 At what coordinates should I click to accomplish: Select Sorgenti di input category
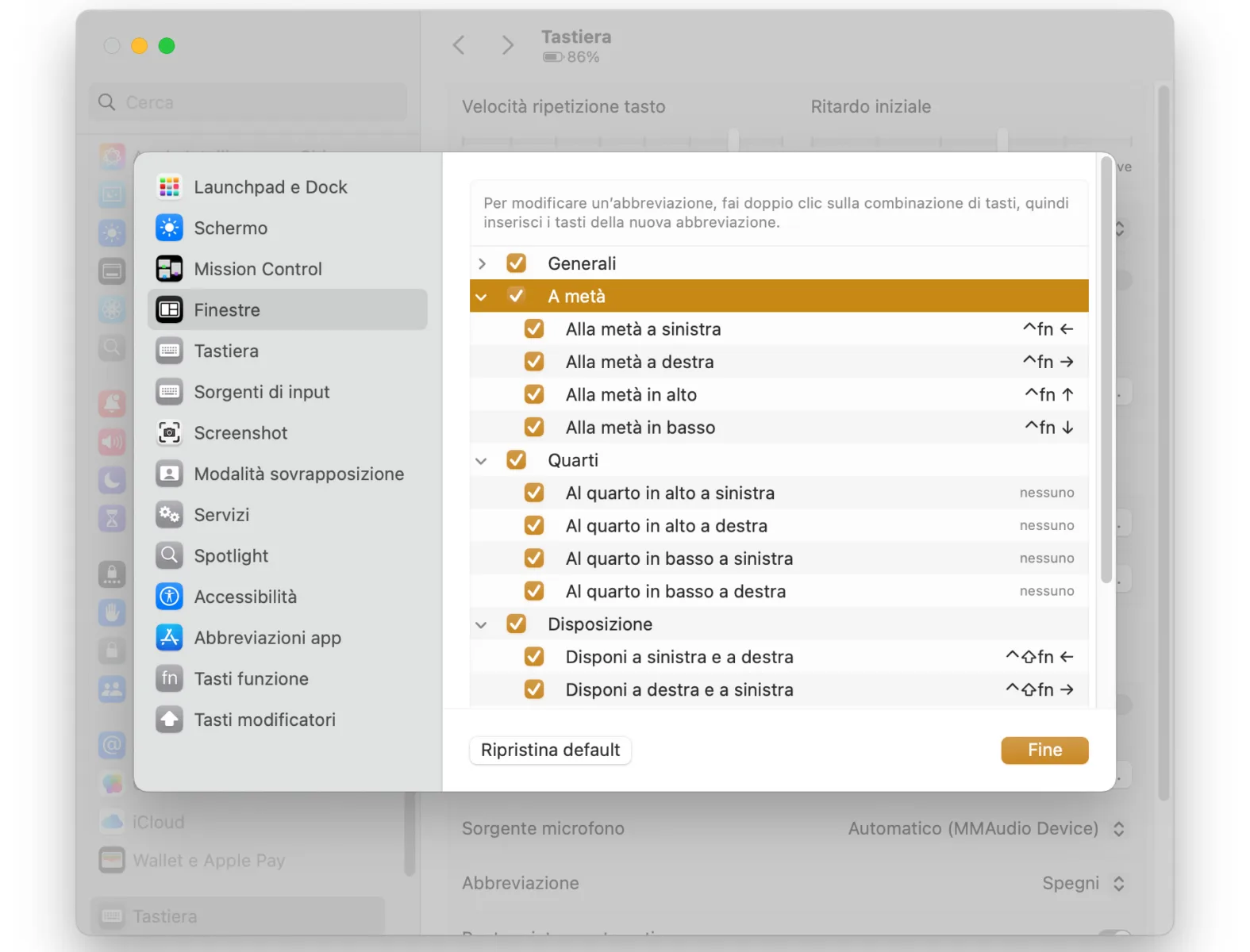click(x=261, y=392)
